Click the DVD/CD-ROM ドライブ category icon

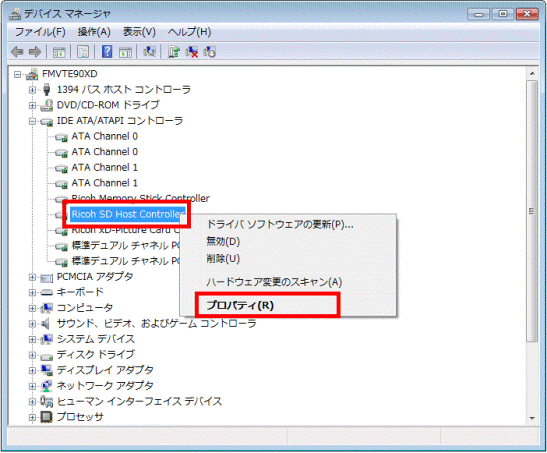pyautogui.click(x=46, y=105)
